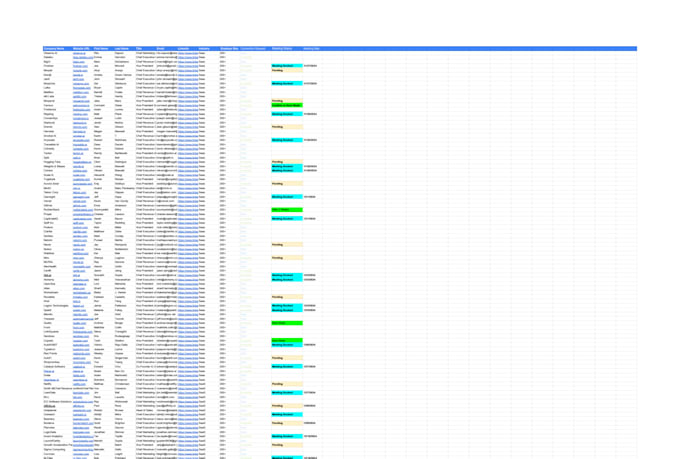Select the Website URL column header
The width and height of the screenshot is (680, 459).
pyautogui.click(x=82, y=49)
